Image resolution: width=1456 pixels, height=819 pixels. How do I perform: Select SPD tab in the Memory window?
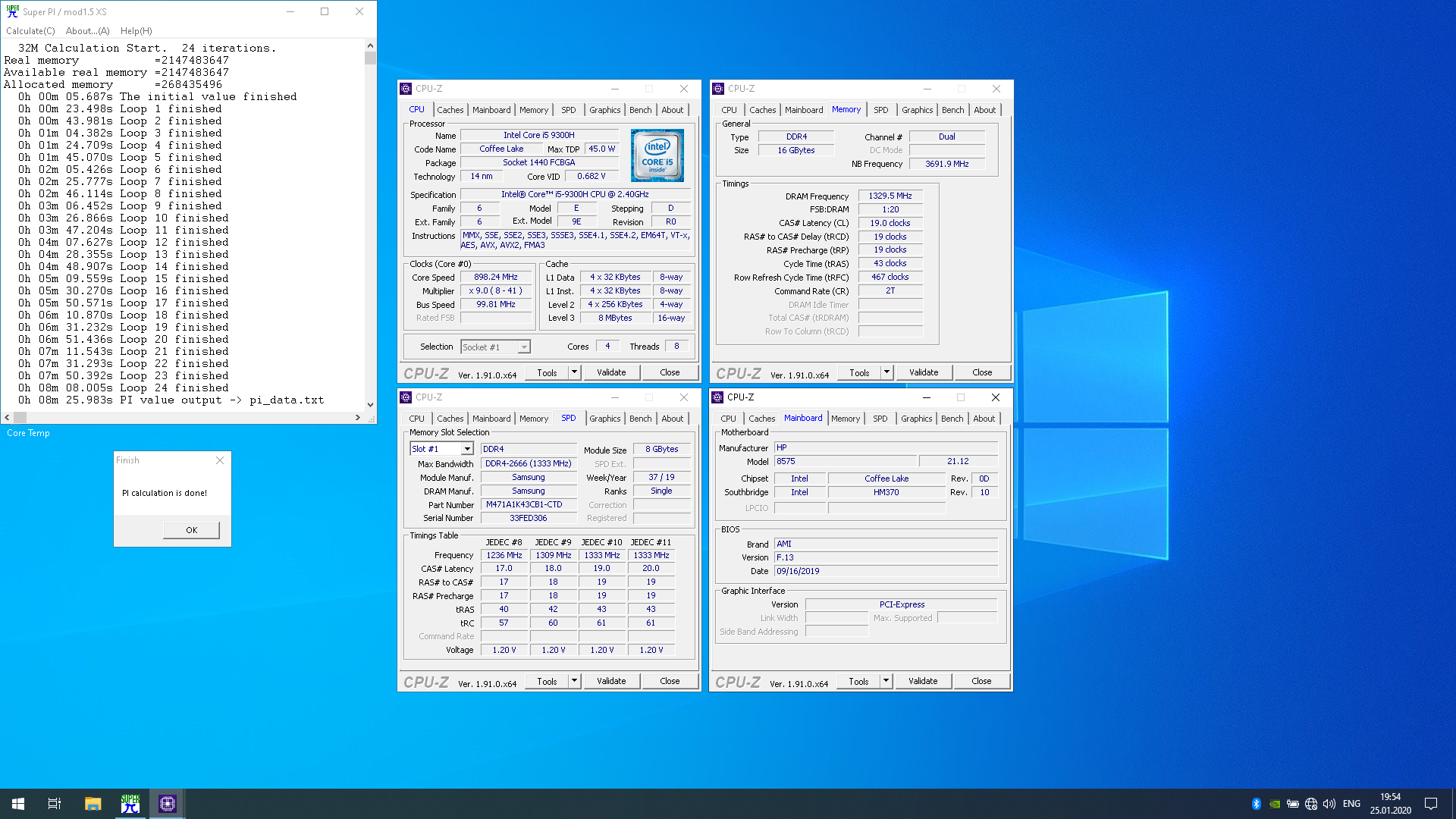click(880, 110)
